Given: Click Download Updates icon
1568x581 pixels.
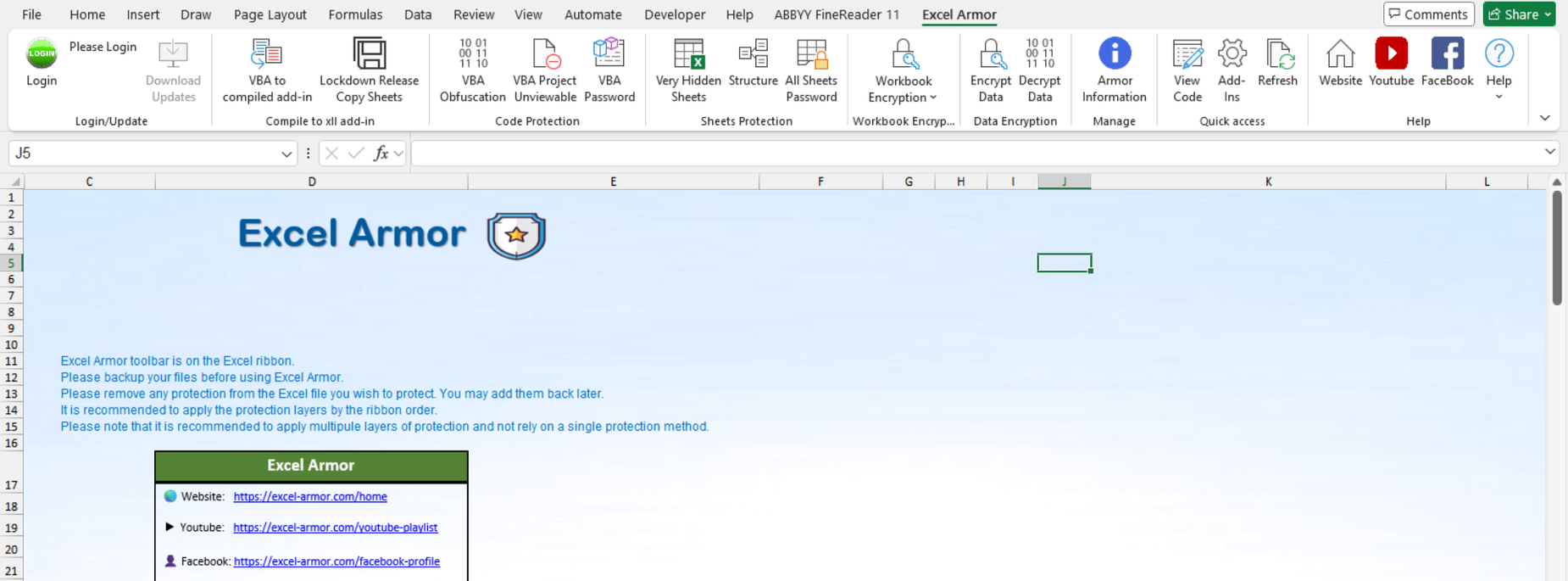Looking at the screenshot, I should [x=173, y=54].
